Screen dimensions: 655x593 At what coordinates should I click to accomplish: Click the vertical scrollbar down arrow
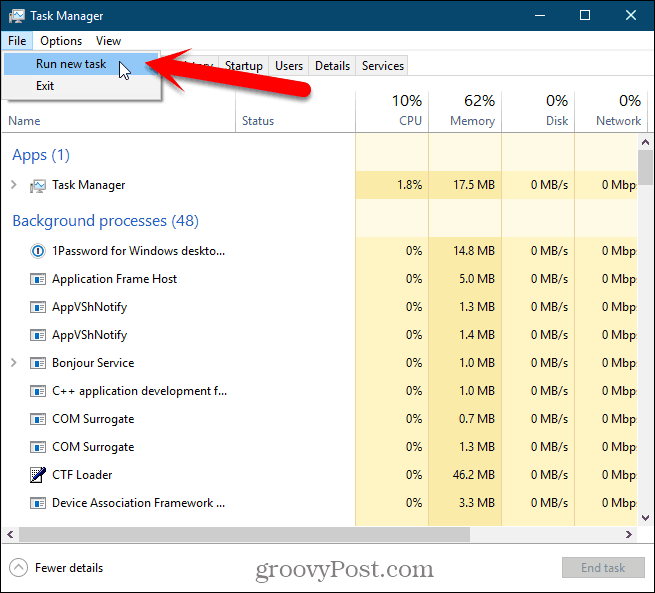pos(645,518)
